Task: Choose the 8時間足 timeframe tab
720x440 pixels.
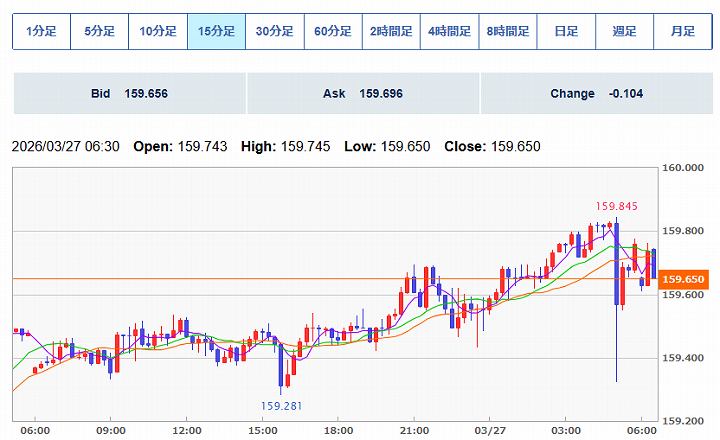Action: (x=508, y=31)
